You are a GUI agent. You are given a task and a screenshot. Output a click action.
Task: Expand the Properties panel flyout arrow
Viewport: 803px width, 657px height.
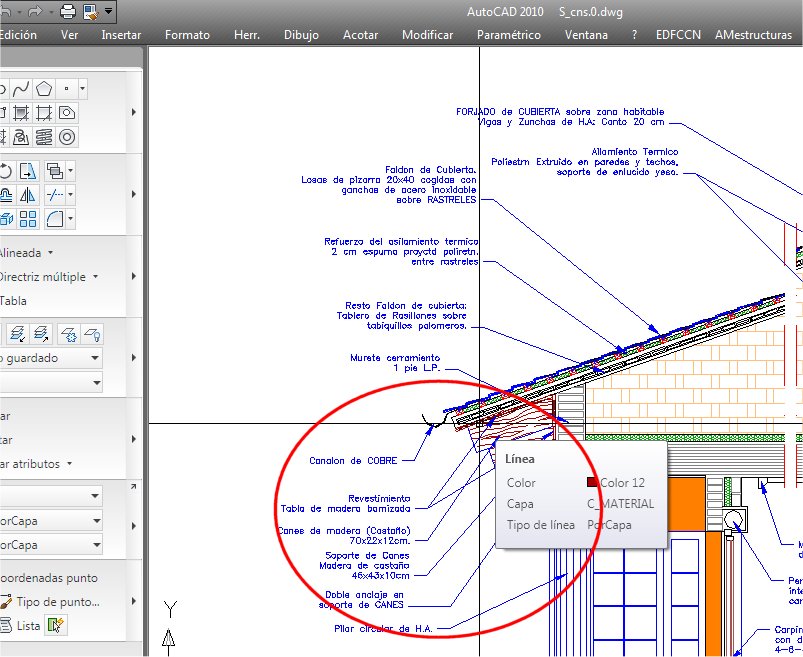pyautogui.click(x=134, y=526)
